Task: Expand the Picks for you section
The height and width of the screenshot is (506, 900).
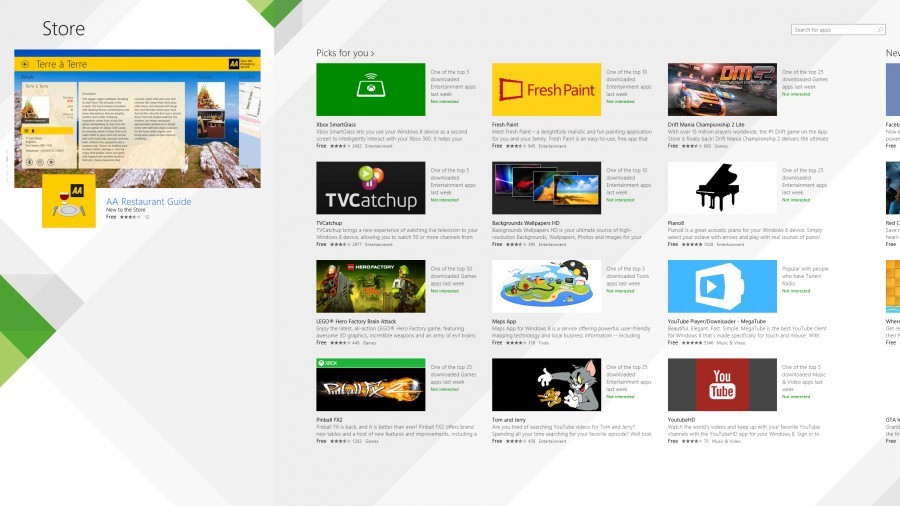Action: 345,53
